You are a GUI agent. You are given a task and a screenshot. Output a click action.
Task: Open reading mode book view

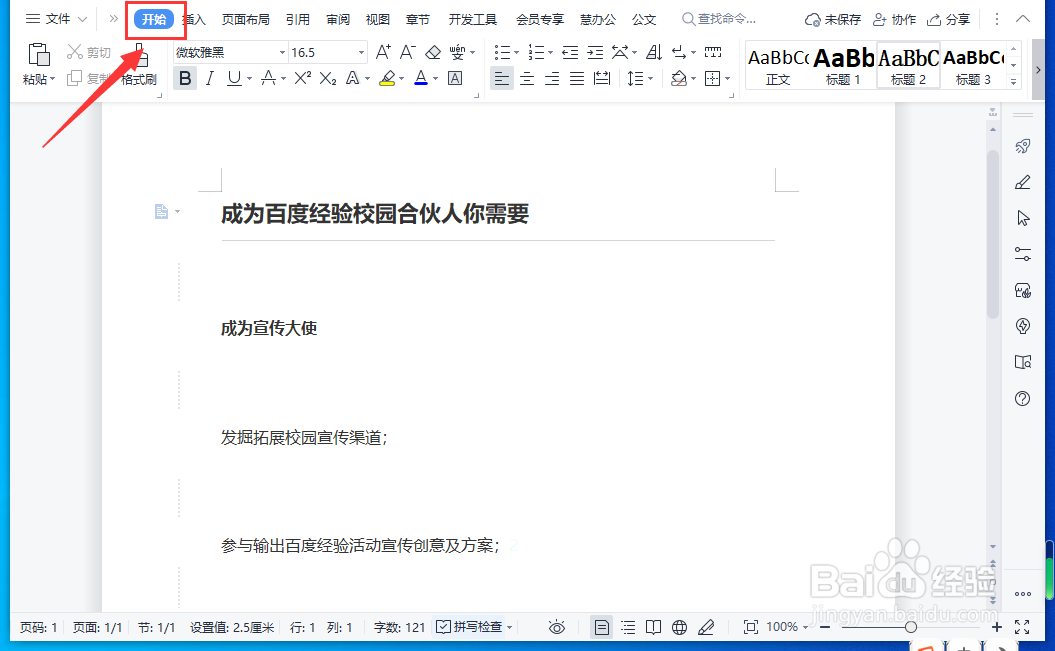653,627
